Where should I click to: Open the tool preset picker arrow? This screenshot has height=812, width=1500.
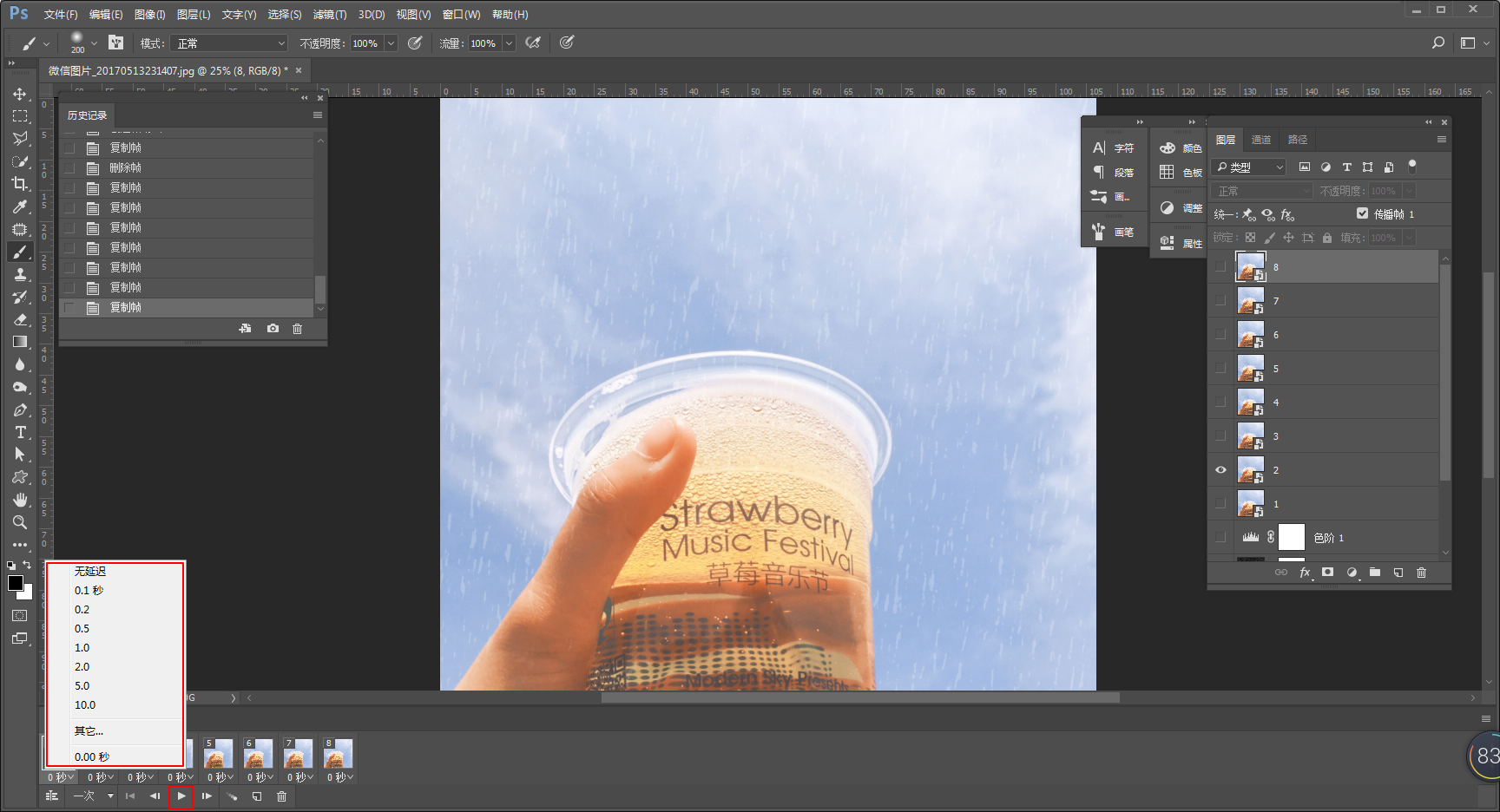click(46, 43)
